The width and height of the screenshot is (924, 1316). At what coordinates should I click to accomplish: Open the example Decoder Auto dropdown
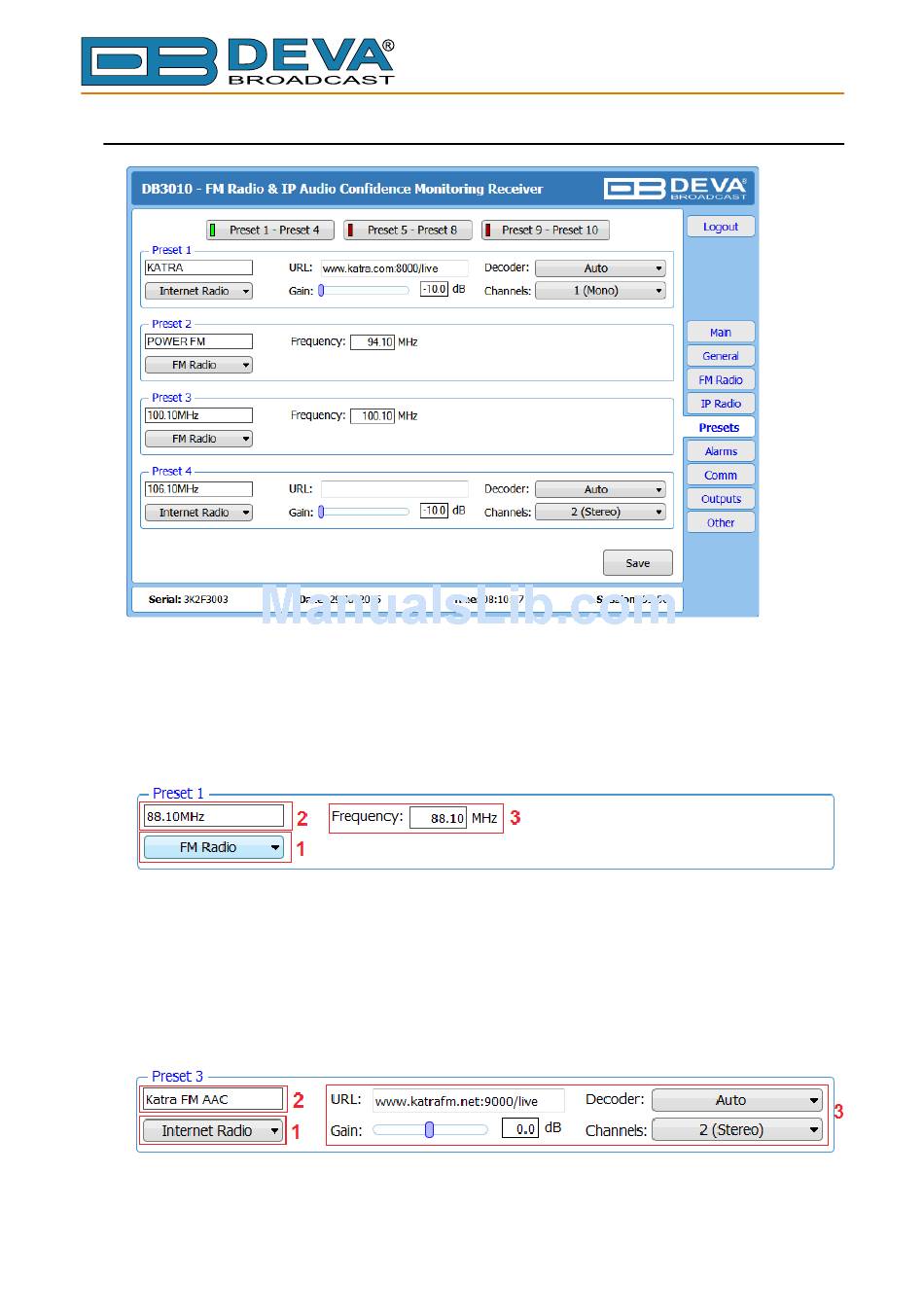(x=737, y=1100)
